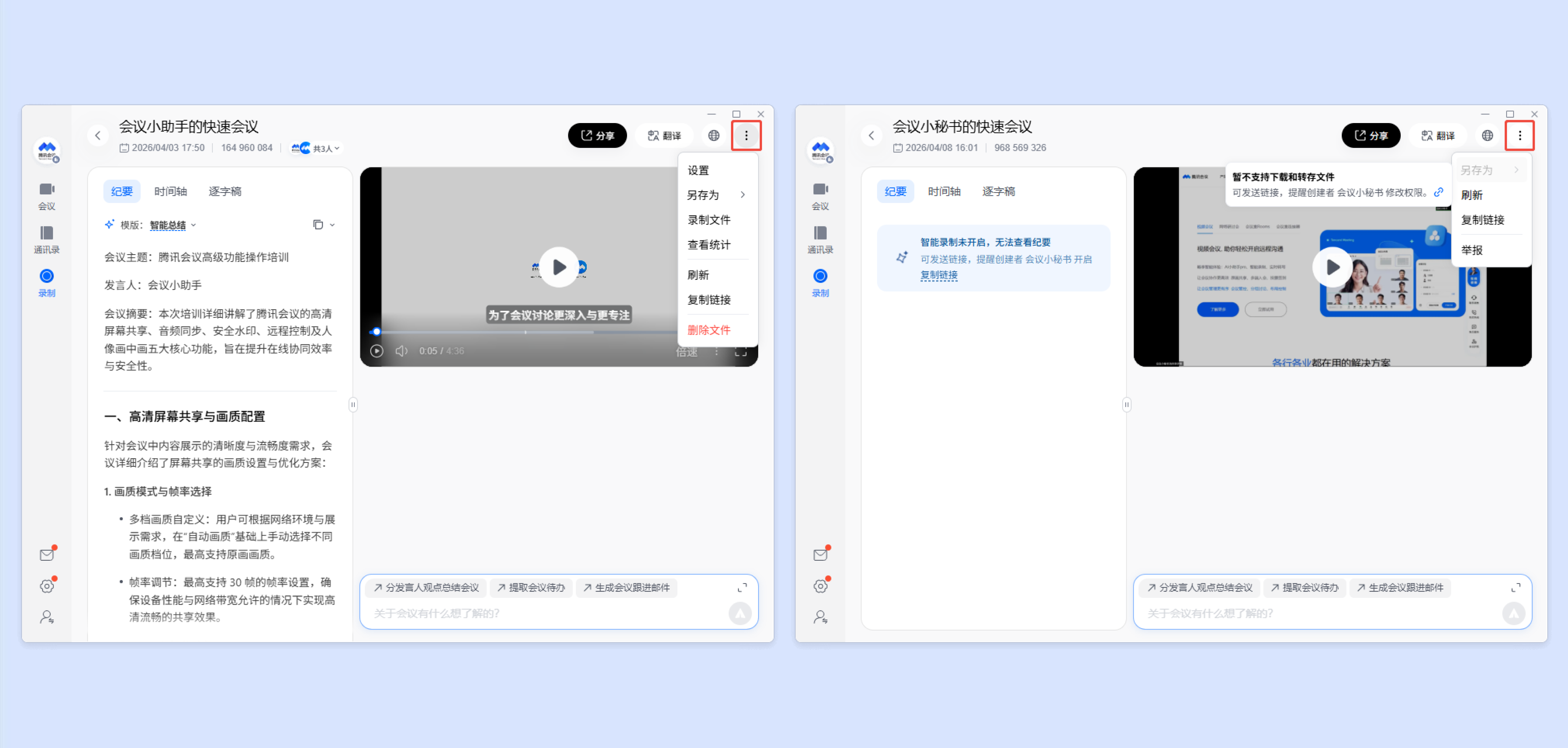The height and width of the screenshot is (748, 1568).
Task: Open the mail inbox icon in left sidebar
Action: click(47, 555)
